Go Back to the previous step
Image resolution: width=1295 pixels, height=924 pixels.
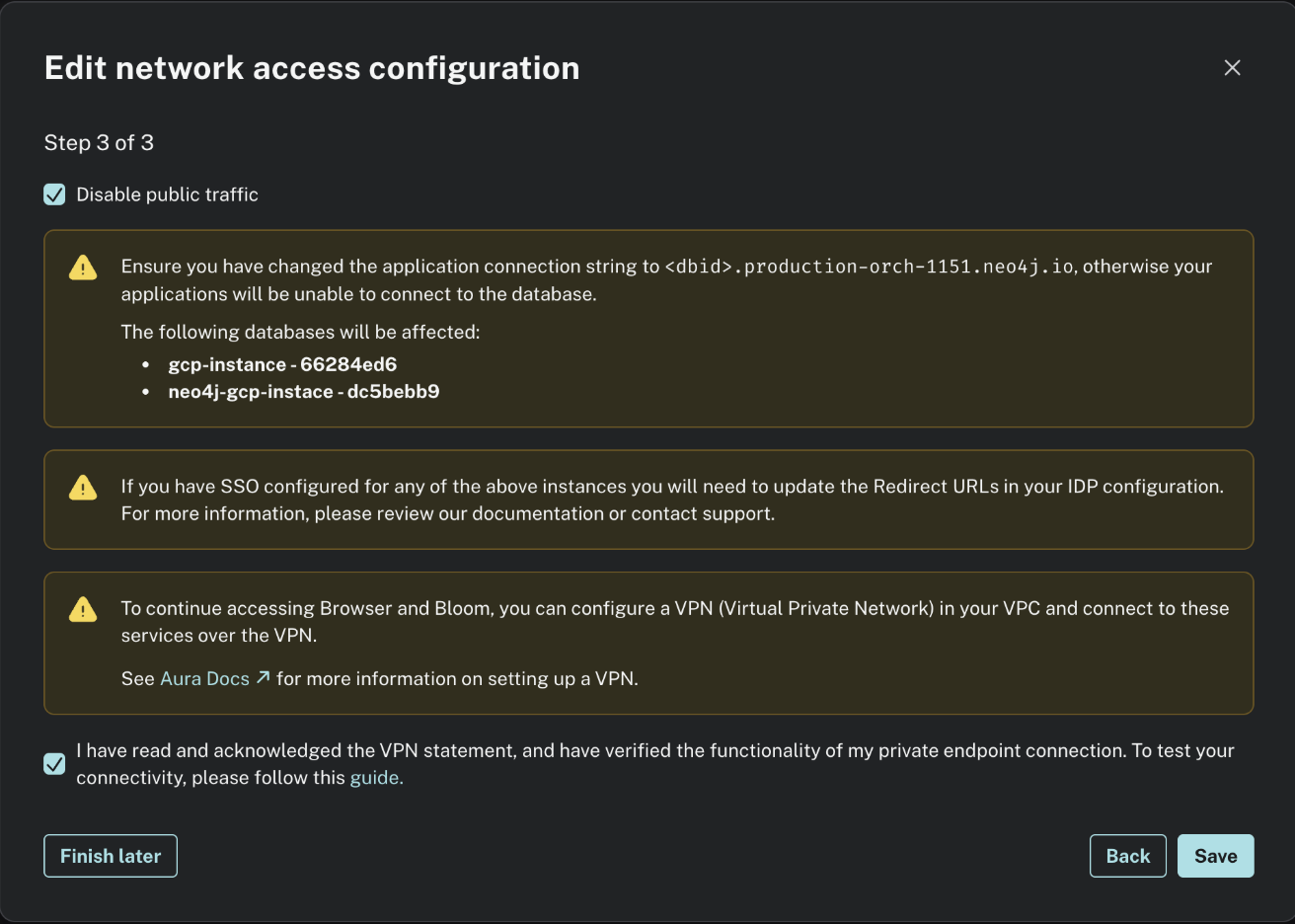click(x=1127, y=856)
